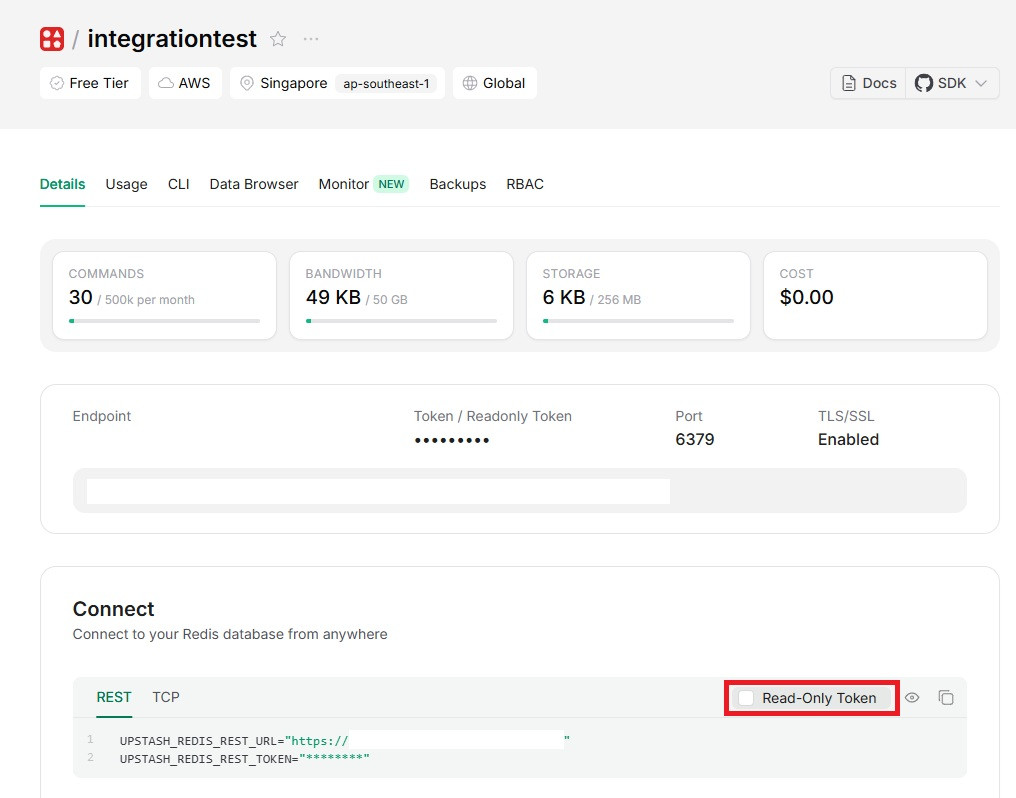
Task: Click the globe icon in Global badge
Action: point(470,83)
